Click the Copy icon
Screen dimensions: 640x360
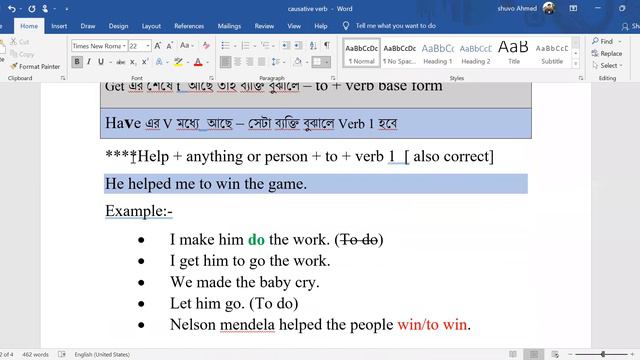[x=13, y=54]
